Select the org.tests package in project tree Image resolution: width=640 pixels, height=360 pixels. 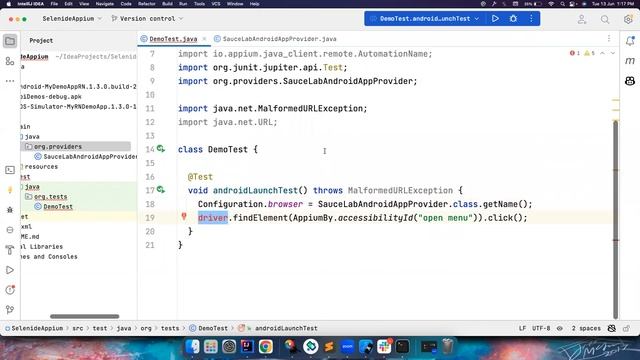(x=50, y=197)
